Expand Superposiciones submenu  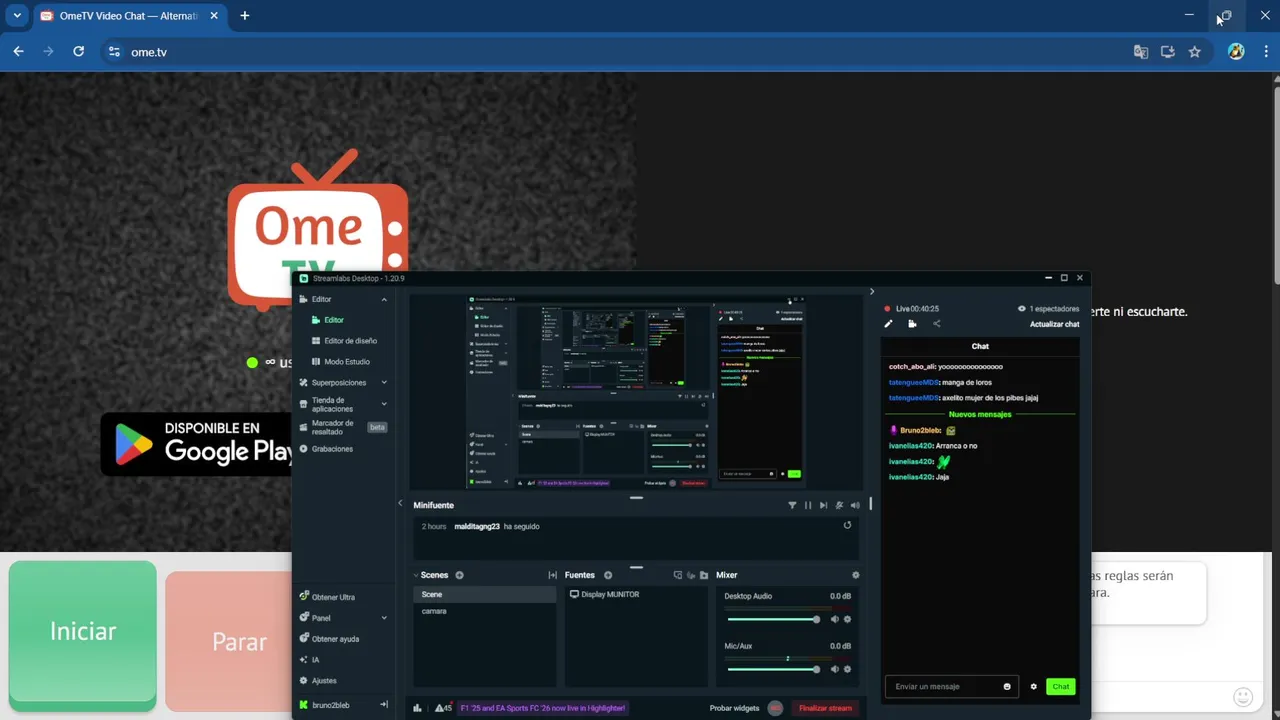pos(384,383)
